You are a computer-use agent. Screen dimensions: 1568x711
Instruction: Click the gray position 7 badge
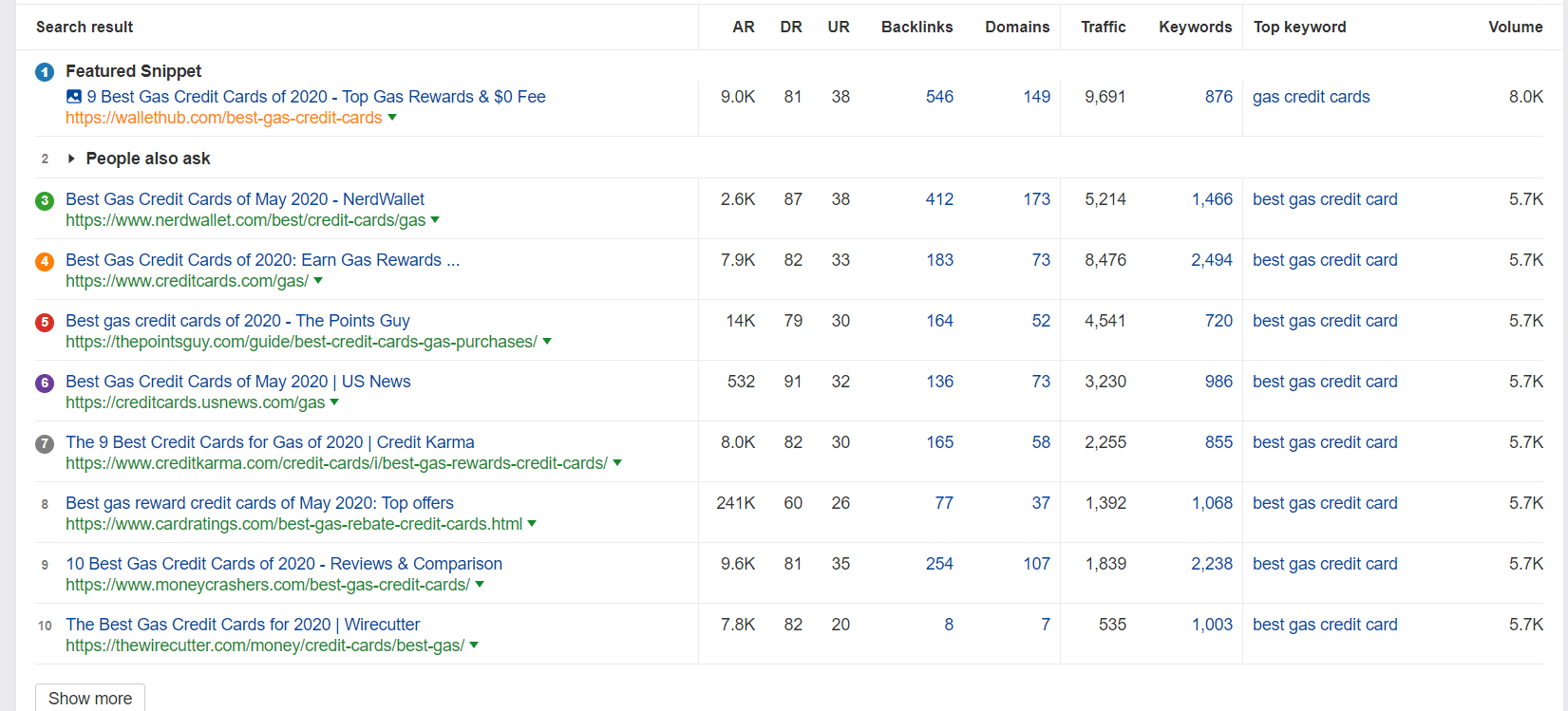[45, 443]
